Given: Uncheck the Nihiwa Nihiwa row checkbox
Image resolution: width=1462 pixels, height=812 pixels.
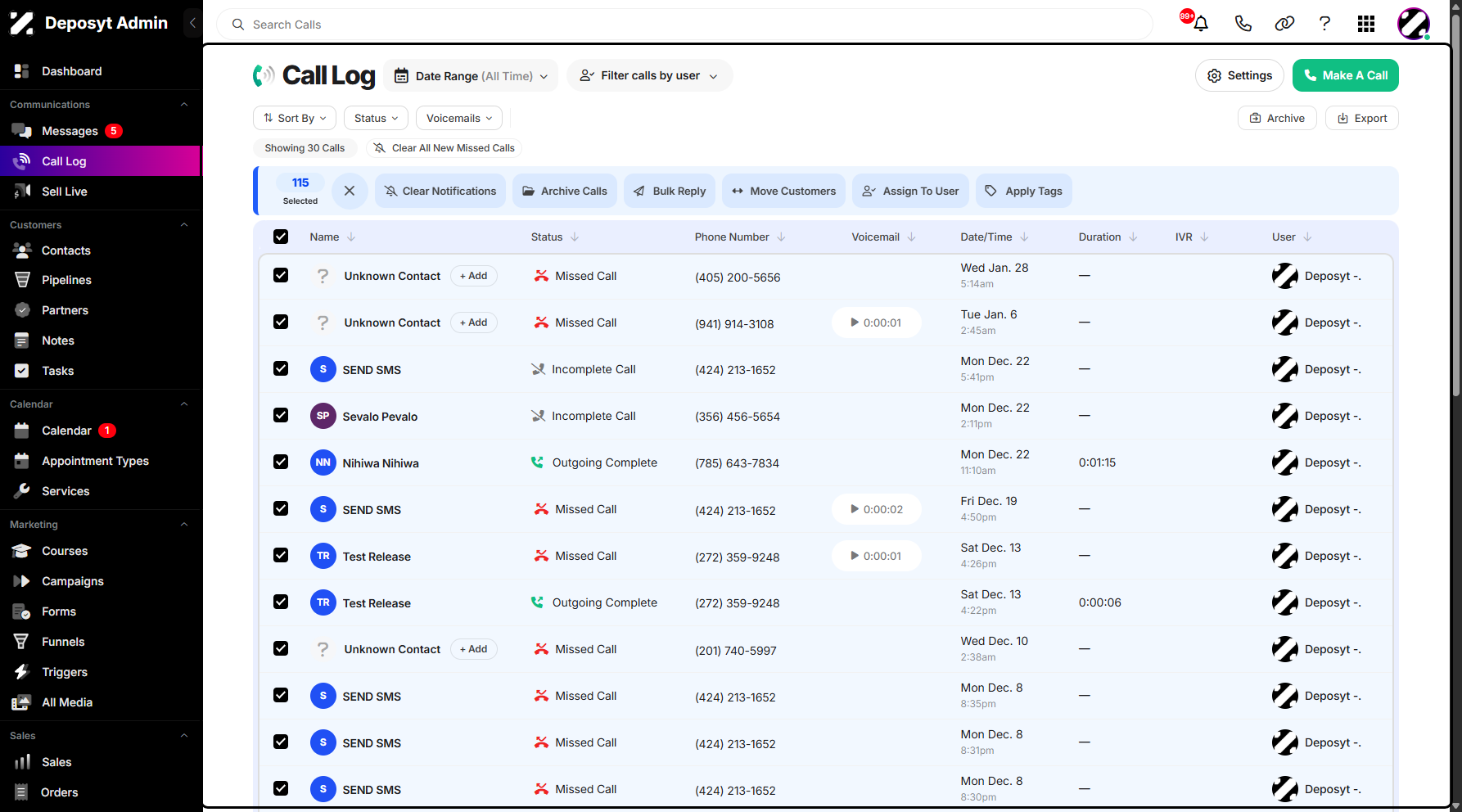Looking at the screenshot, I should pos(281,462).
